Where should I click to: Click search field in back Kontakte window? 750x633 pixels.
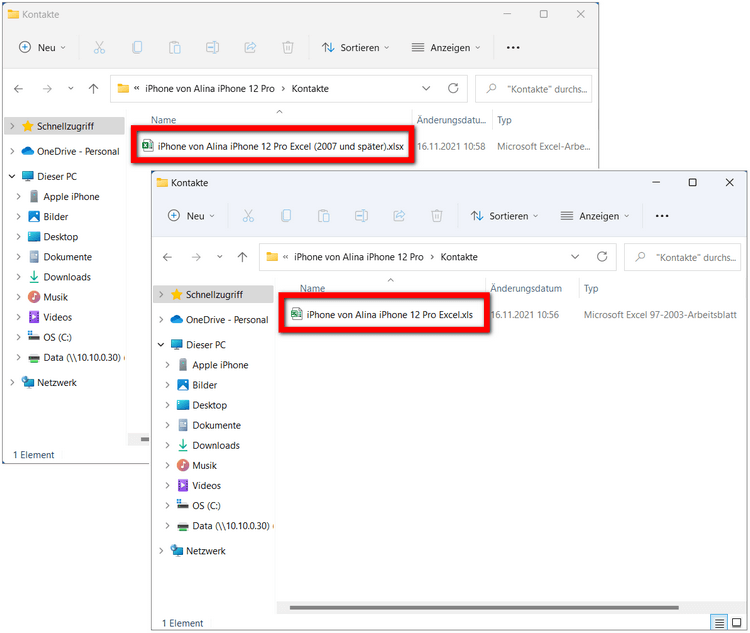(533, 89)
